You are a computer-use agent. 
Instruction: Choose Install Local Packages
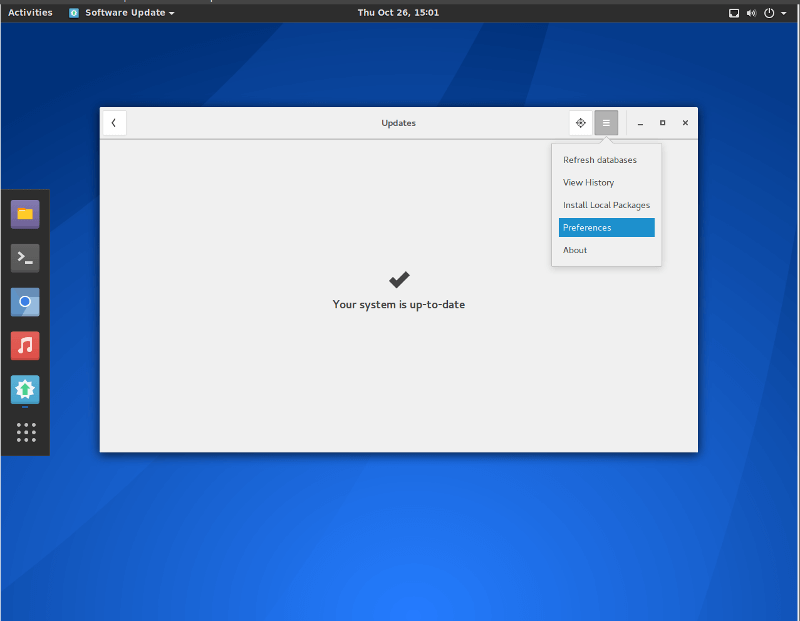(x=606, y=204)
